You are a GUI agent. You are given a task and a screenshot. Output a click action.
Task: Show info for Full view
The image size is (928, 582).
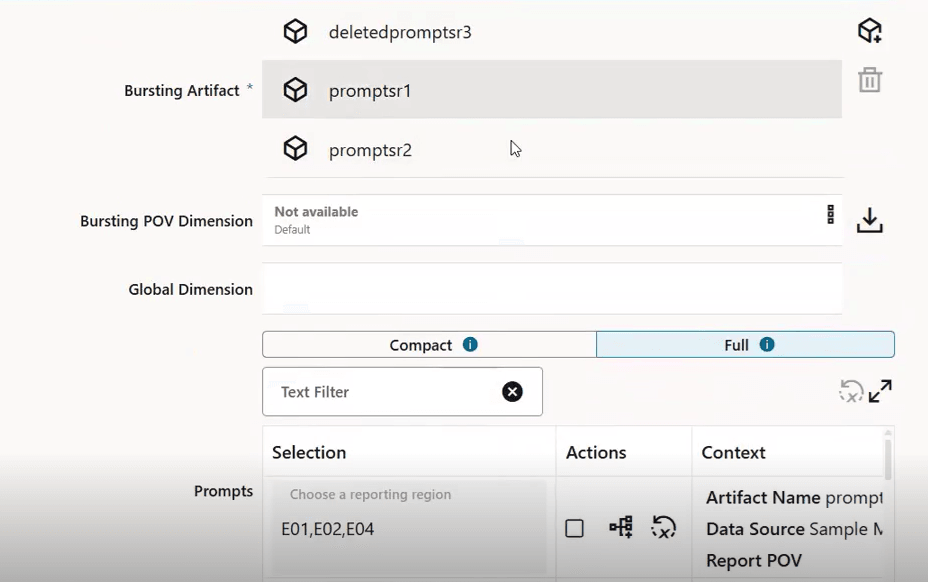coord(766,345)
